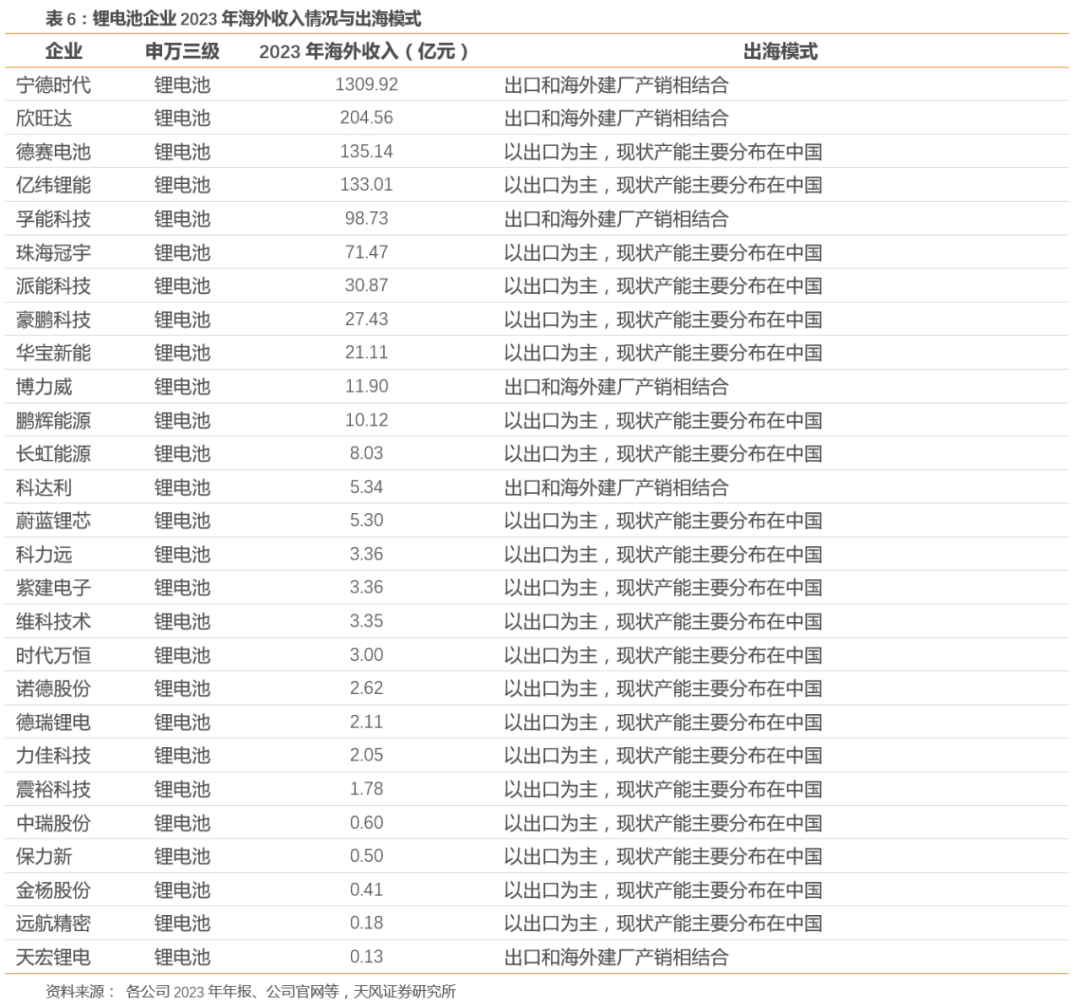This screenshot has height=1007, width=1080.
Task: Click the column header 出海模式
Action: 780,51
